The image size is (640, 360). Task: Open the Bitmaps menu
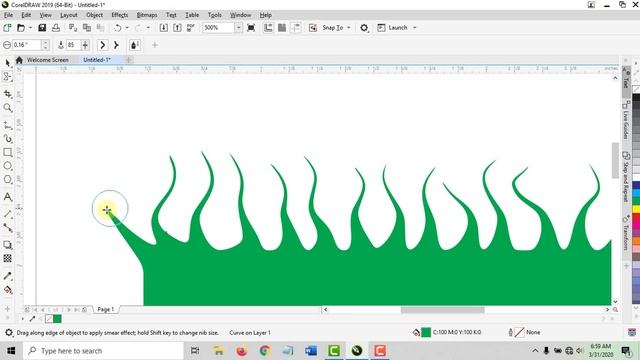147,15
